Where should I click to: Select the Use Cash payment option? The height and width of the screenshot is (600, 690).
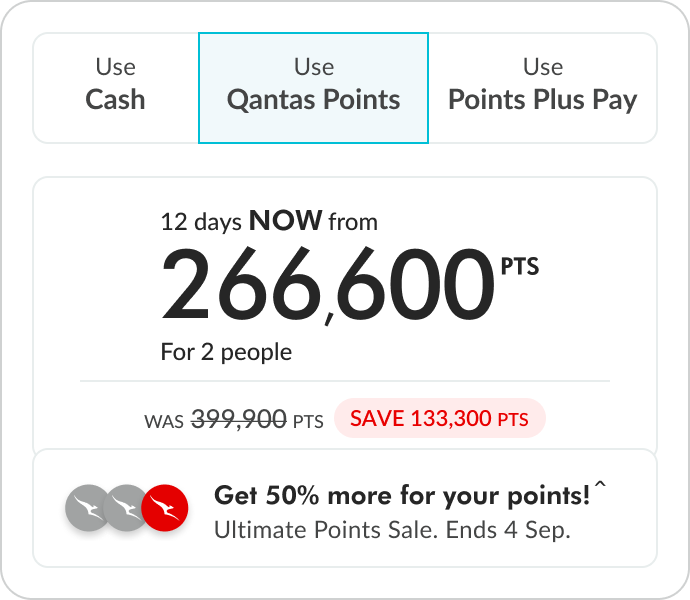click(x=116, y=88)
